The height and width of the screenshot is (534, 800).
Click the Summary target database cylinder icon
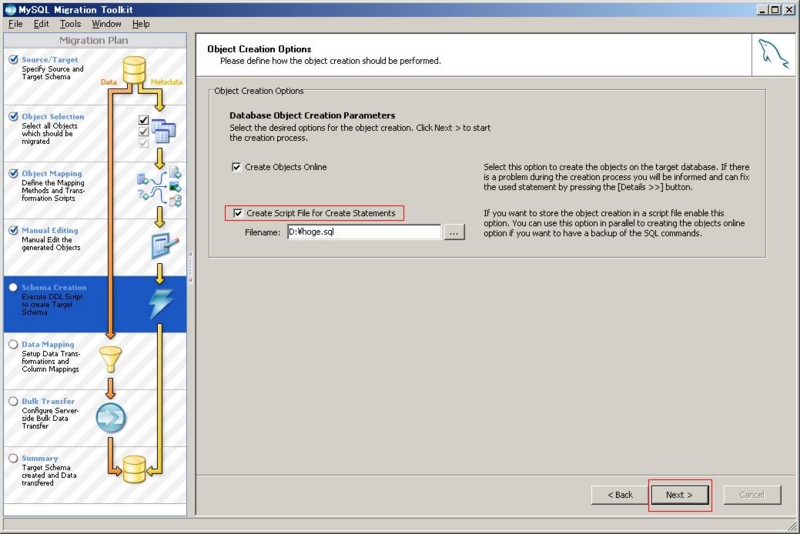point(134,469)
